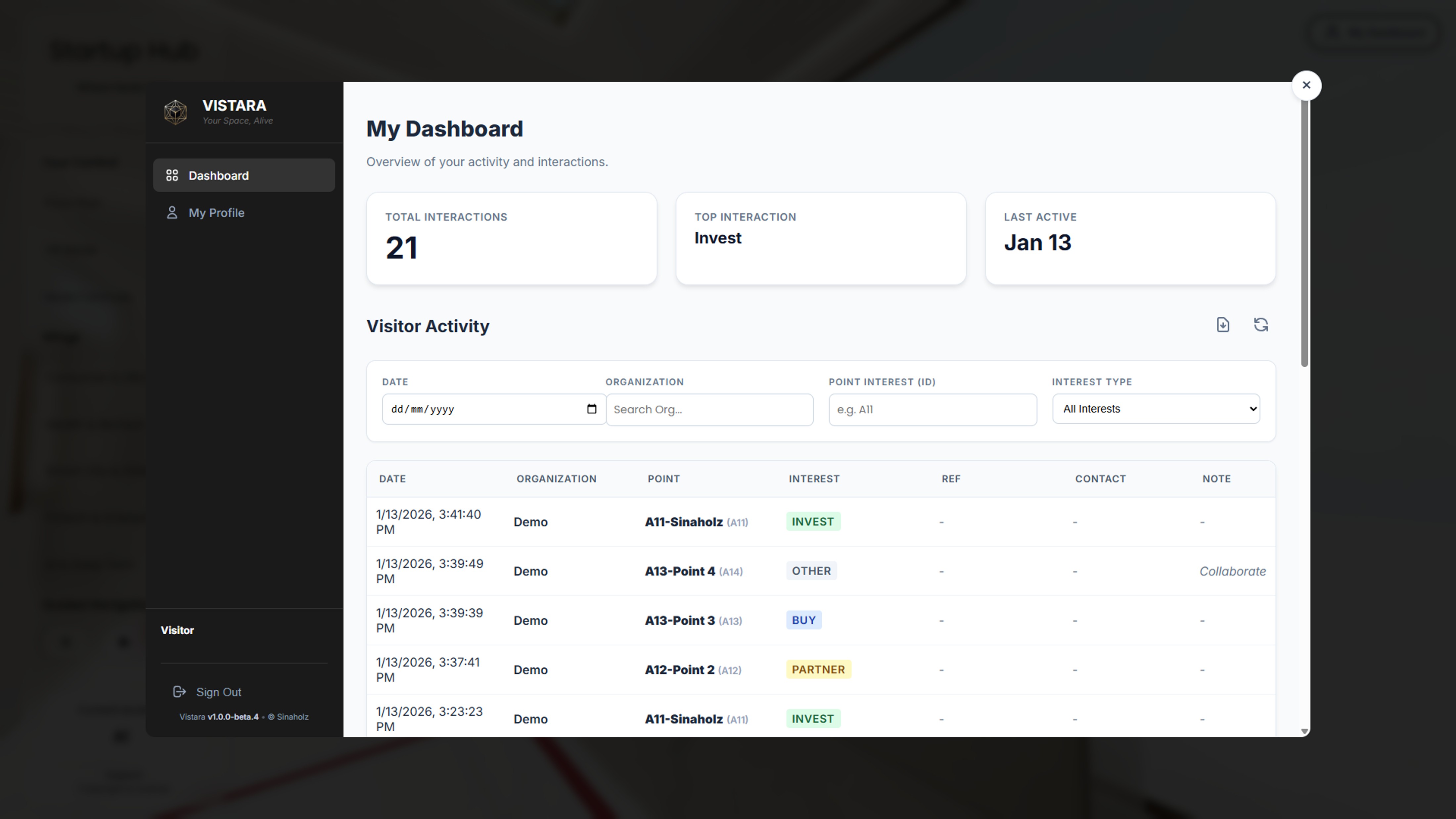Click the My Profile person icon
1456x819 pixels.
(x=172, y=212)
